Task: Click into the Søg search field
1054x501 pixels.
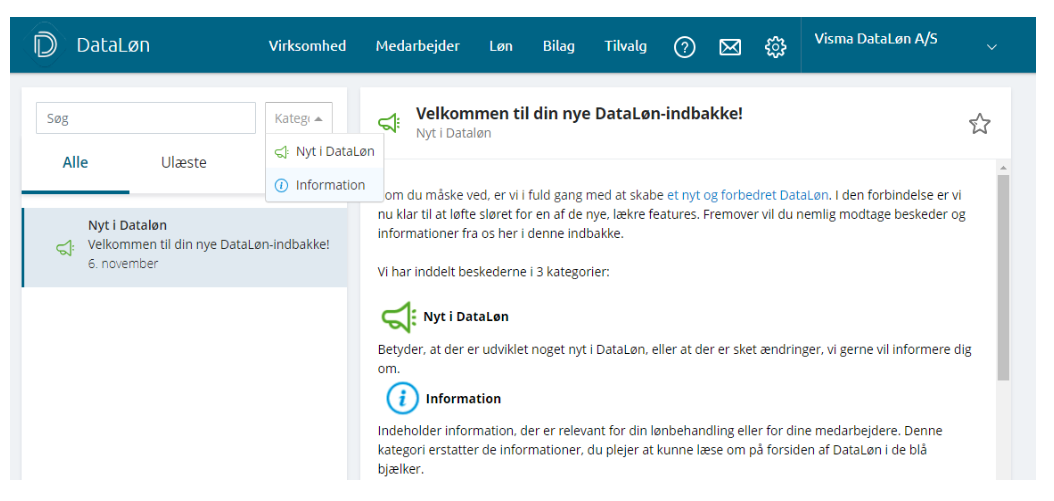Action: point(146,118)
